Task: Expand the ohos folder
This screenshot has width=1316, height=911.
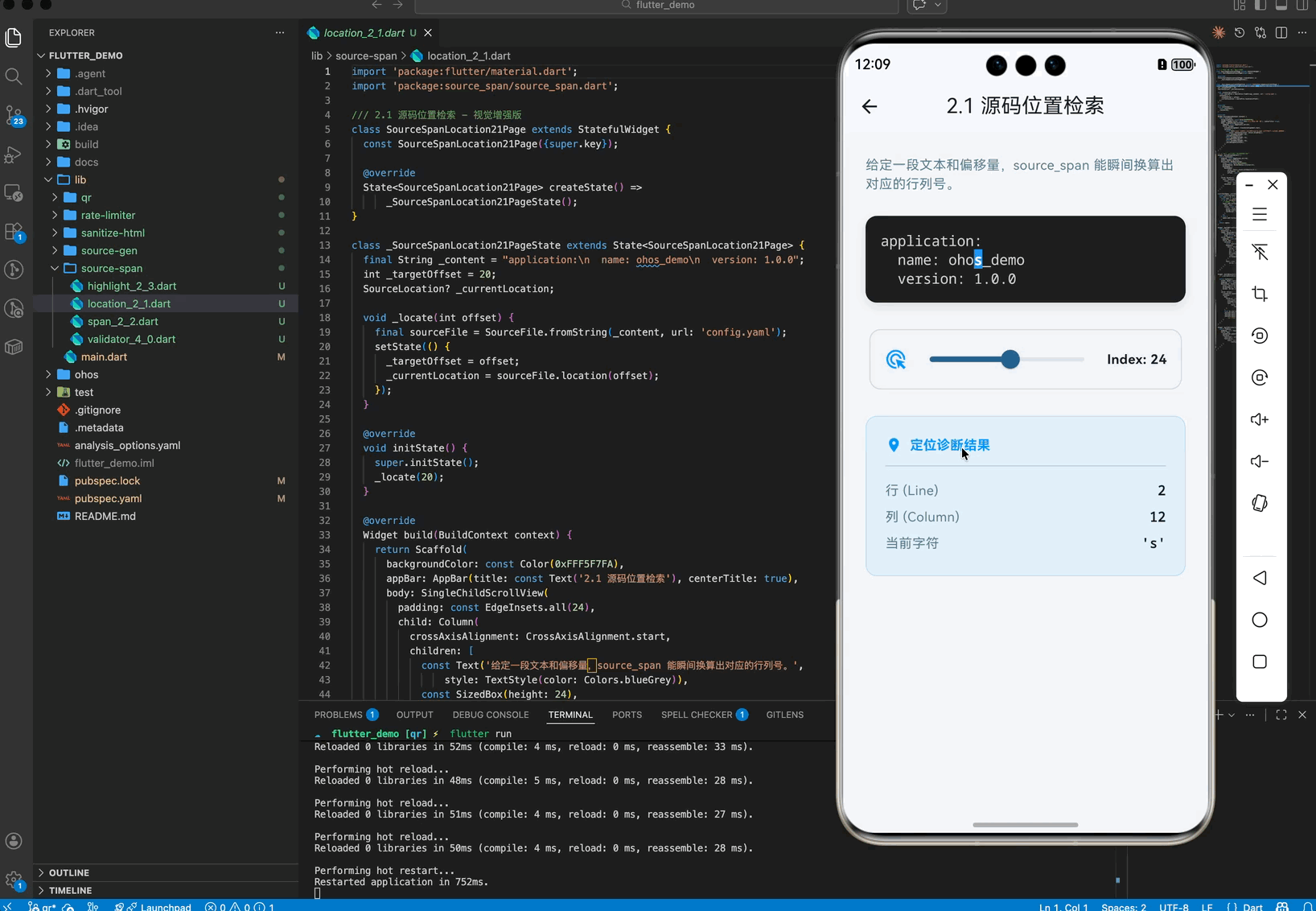Action: pyautogui.click(x=48, y=374)
